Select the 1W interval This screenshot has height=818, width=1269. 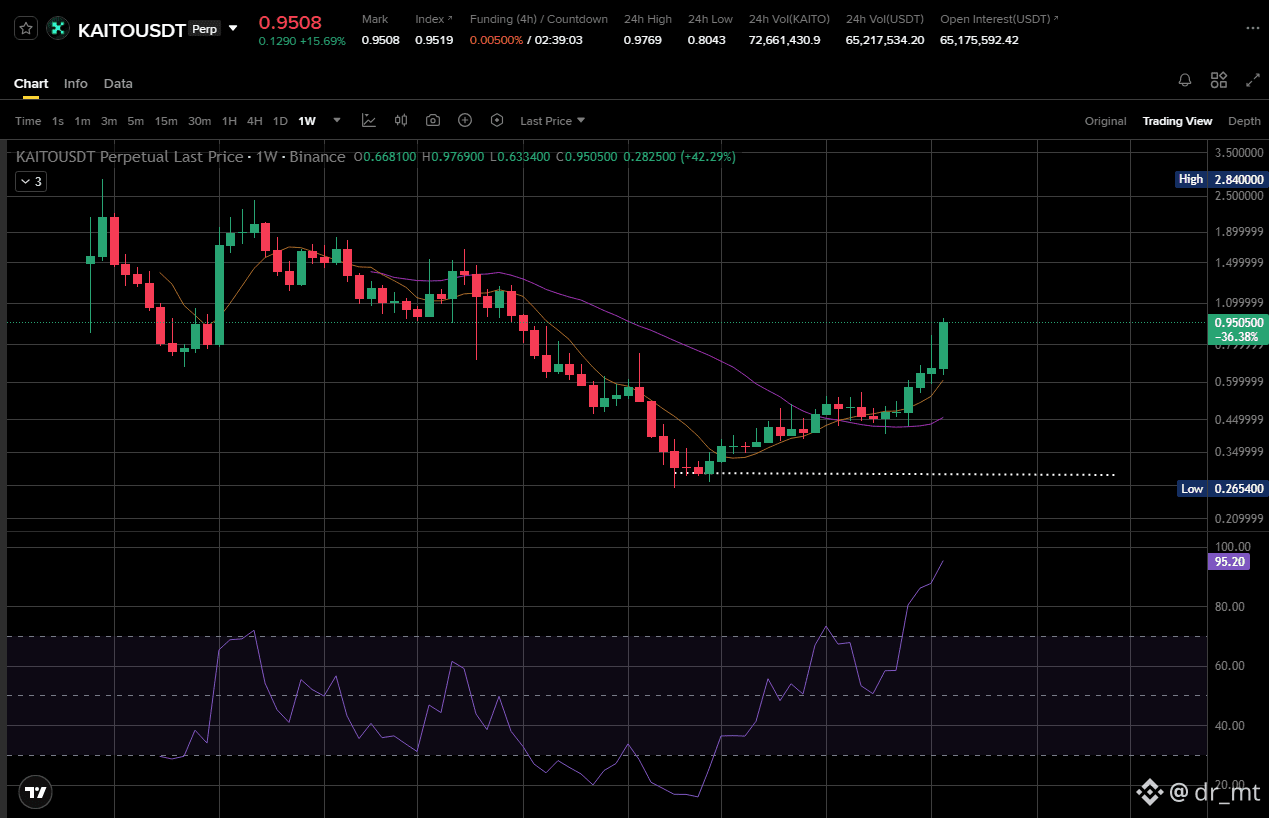(307, 121)
